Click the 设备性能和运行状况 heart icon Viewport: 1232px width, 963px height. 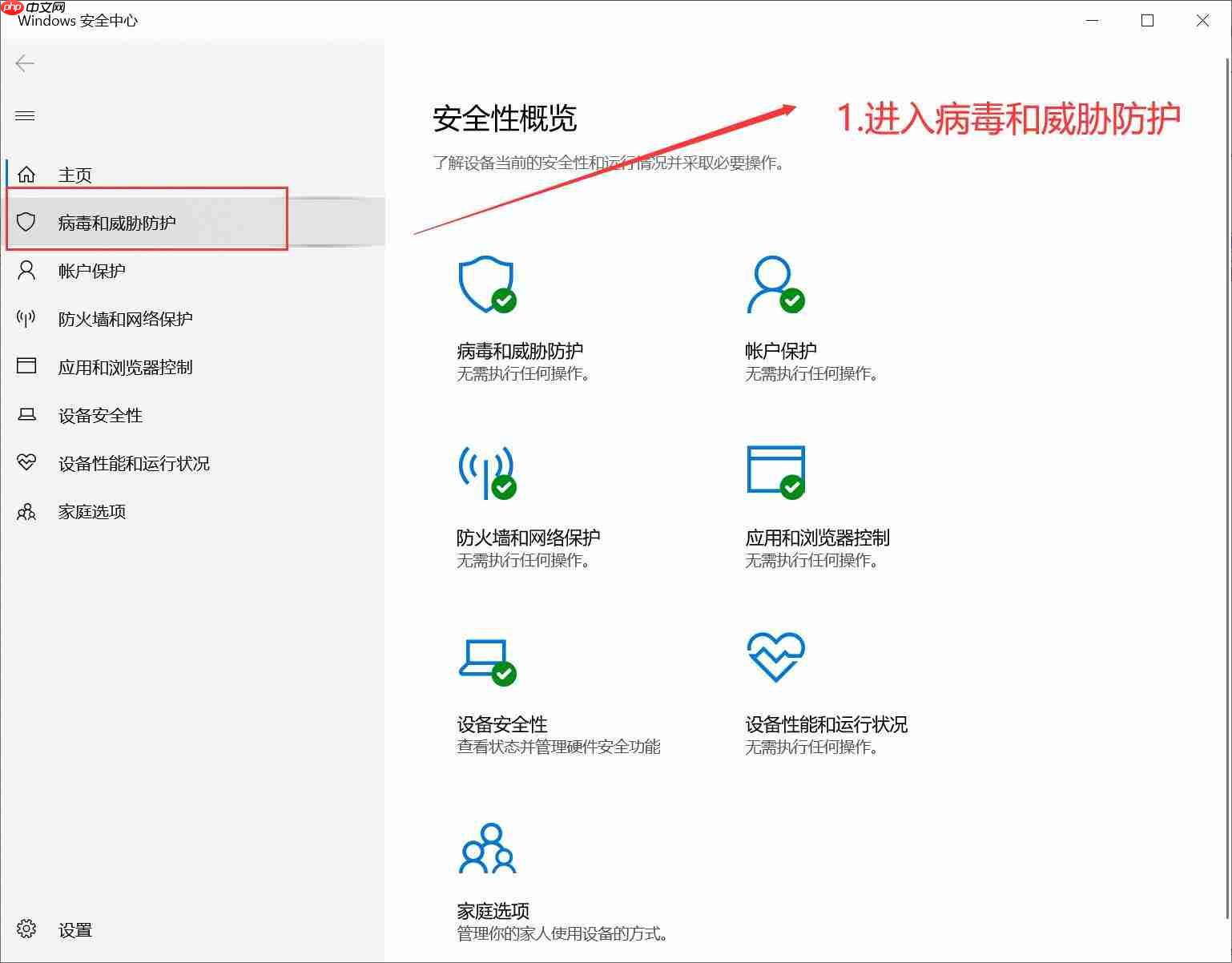[x=26, y=462]
